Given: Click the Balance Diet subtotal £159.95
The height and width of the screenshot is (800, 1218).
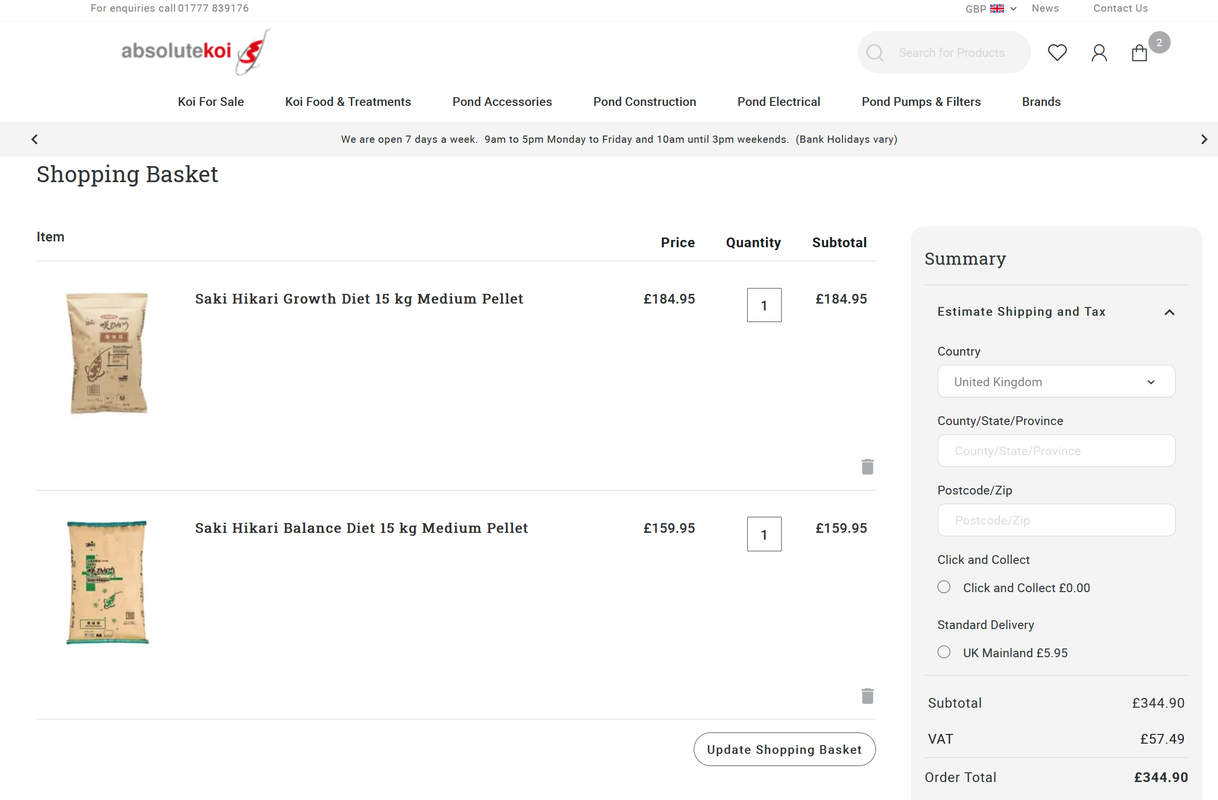Looking at the screenshot, I should click(x=841, y=528).
